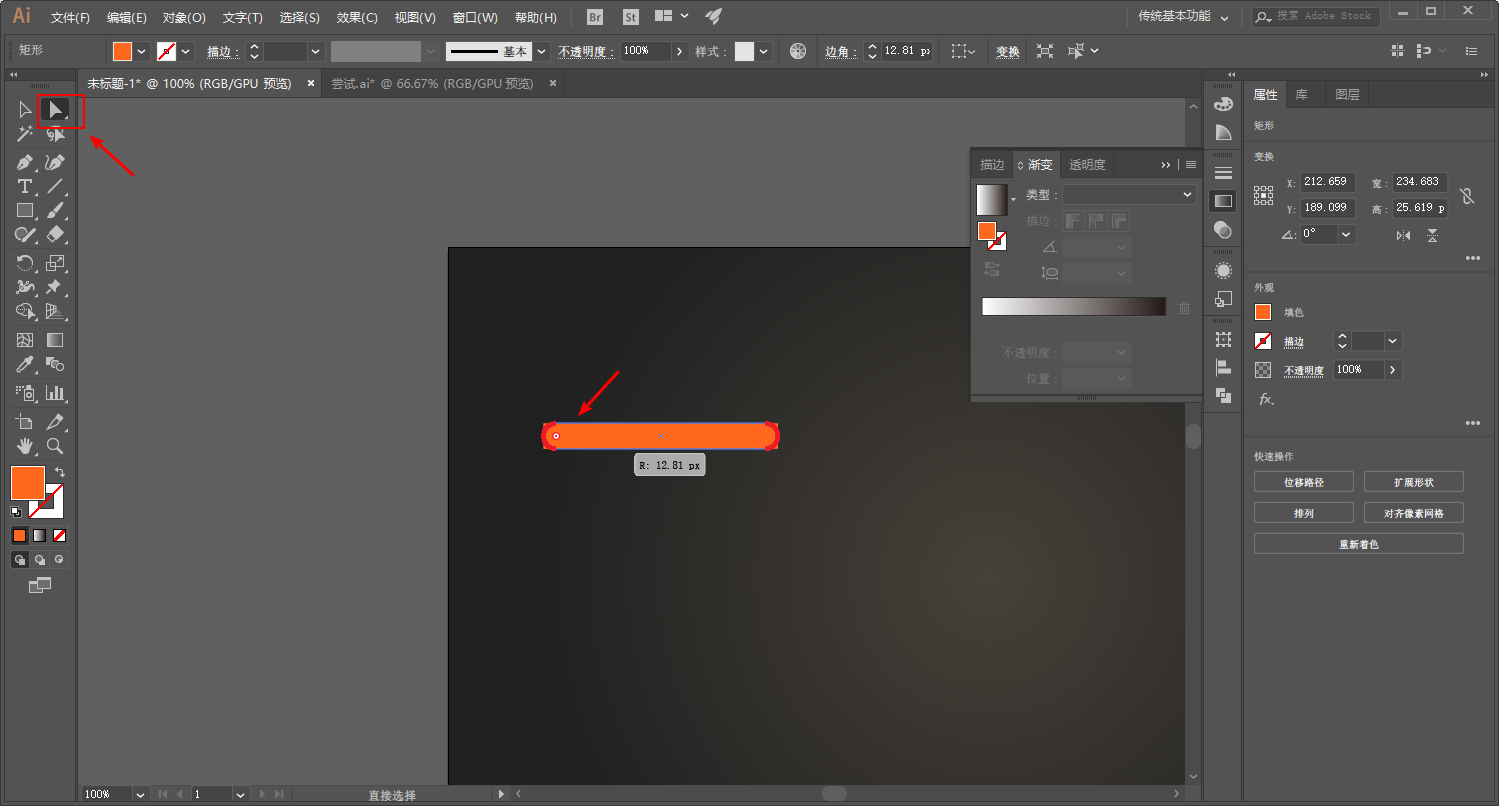Open Bridge via the Br icon
This screenshot has width=1499, height=806.
[x=596, y=17]
